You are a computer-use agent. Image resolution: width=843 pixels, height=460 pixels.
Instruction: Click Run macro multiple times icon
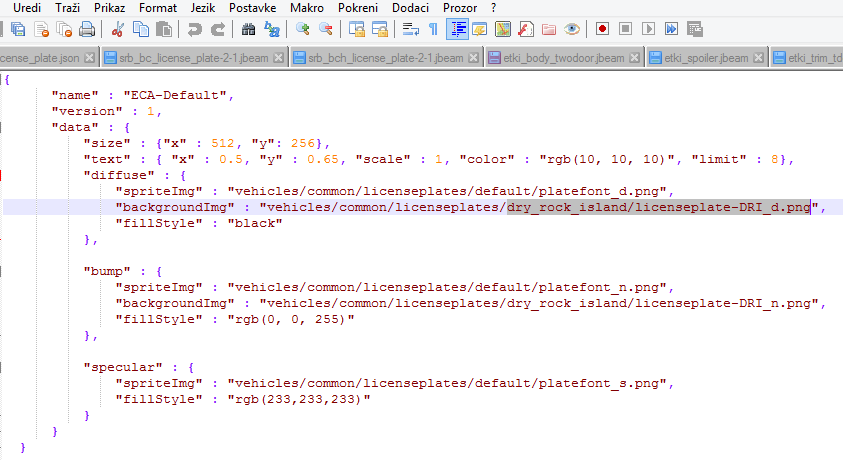[671, 29]
